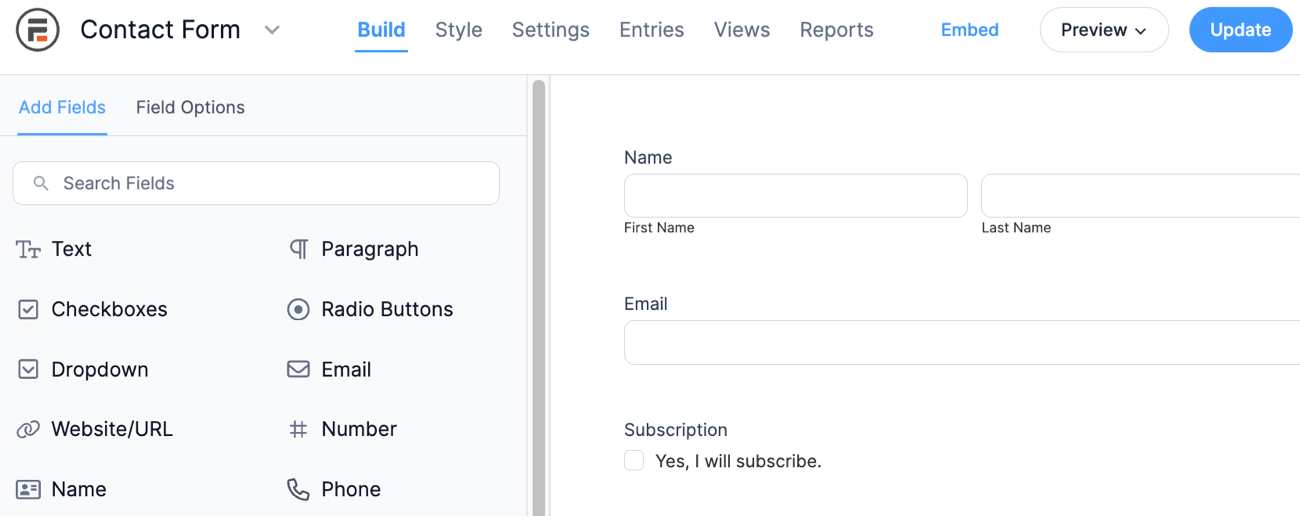Select the Email field label in form
The image size is (1300, 520).
coord(646,304)
